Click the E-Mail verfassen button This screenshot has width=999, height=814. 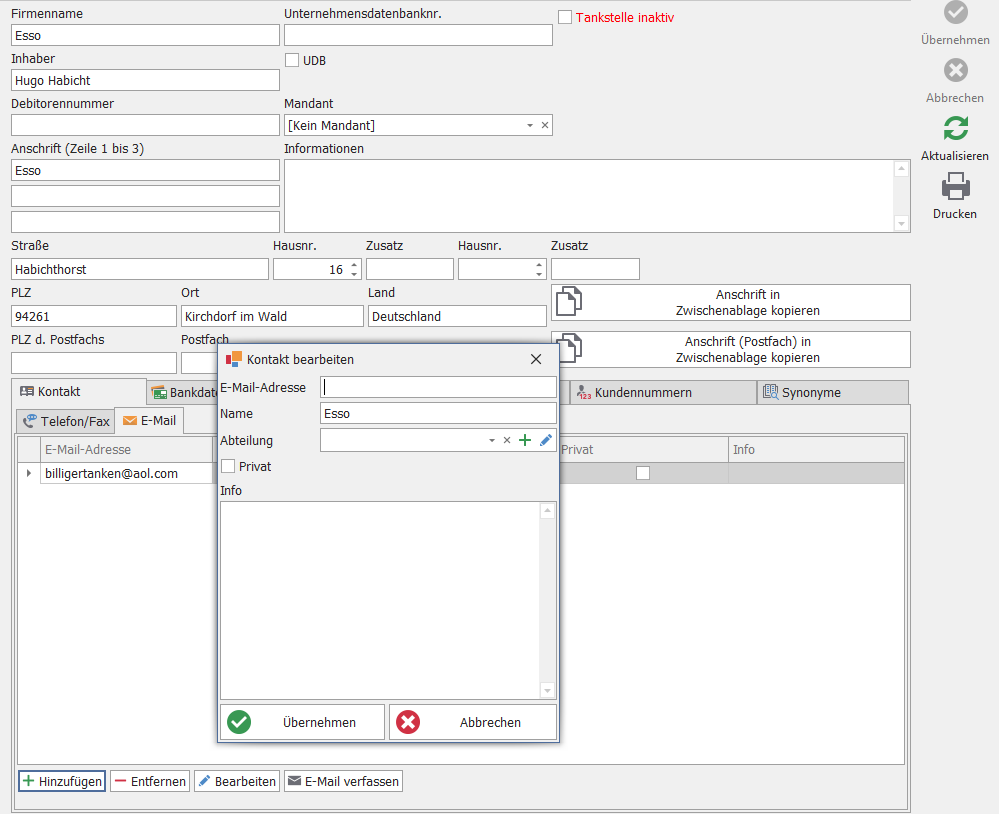click(343, 781)
